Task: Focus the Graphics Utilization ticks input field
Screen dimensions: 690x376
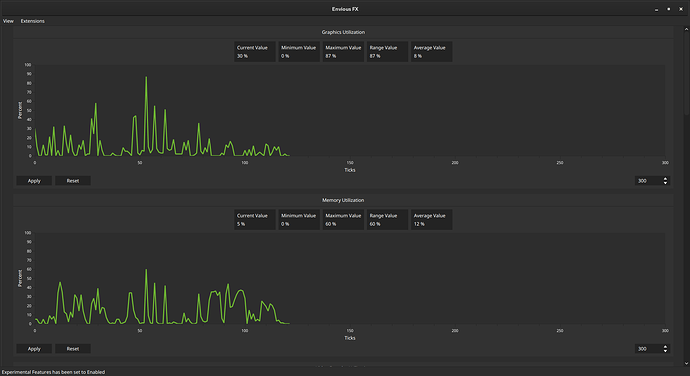Action: (648, 181)
